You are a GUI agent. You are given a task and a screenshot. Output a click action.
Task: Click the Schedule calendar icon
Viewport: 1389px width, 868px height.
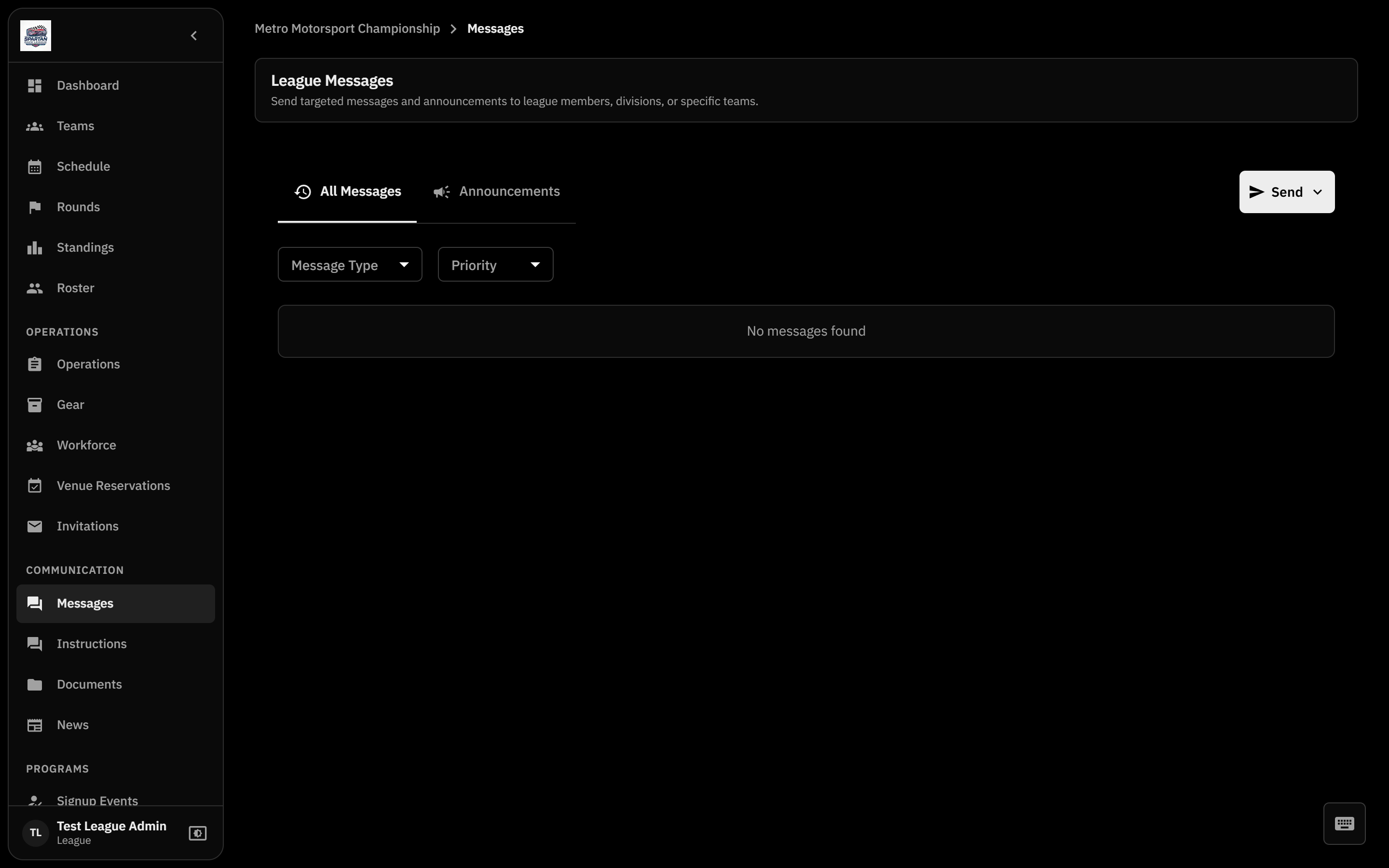pos(34,166)
